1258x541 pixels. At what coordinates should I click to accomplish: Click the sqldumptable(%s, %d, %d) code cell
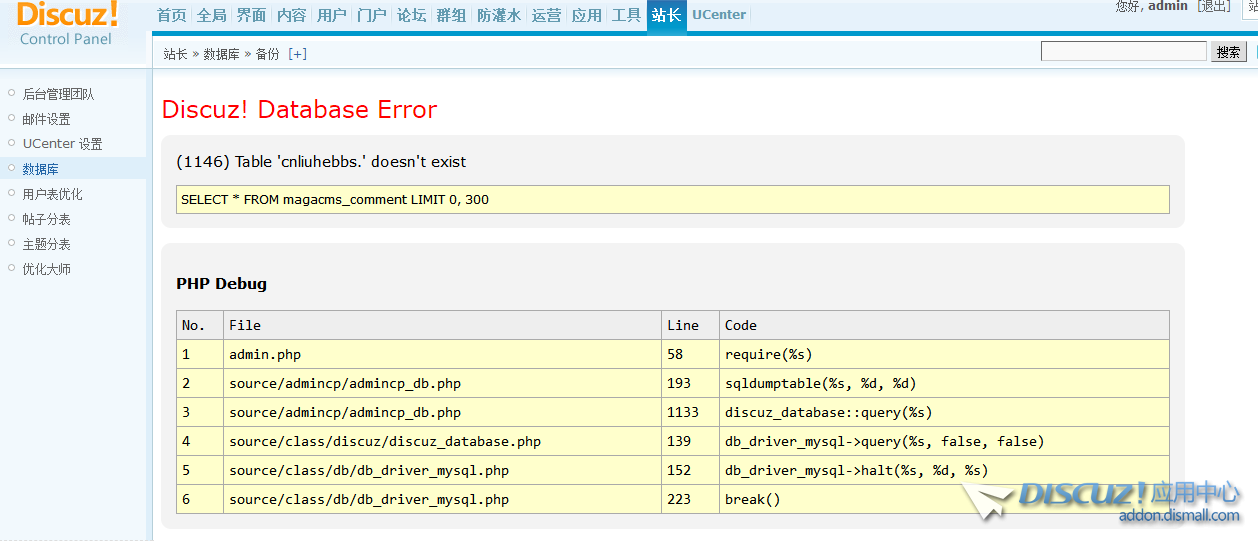[944, 383]
